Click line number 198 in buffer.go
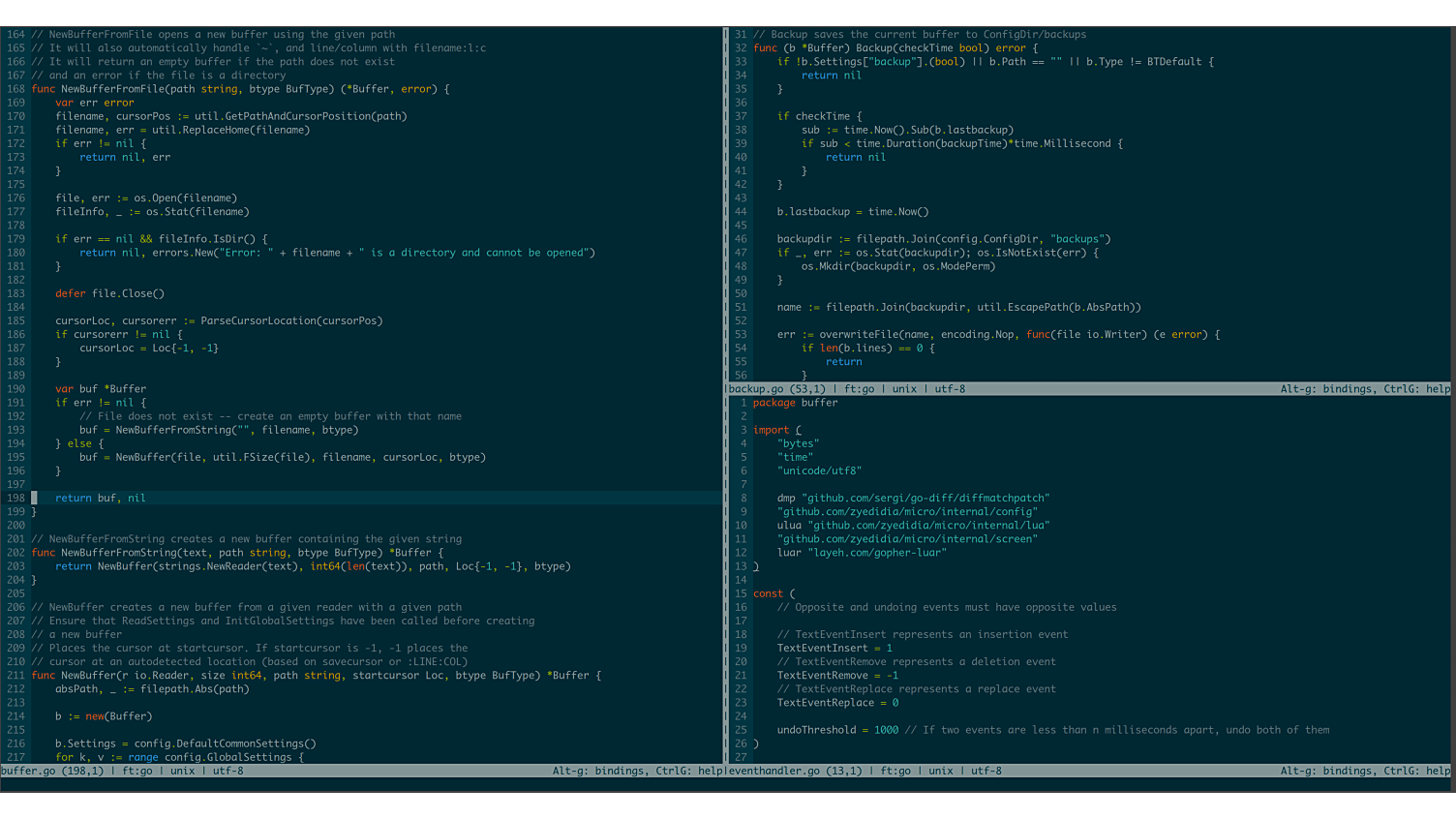The image size is (1456, 819). pyautogui.click(x=15, y=498)
